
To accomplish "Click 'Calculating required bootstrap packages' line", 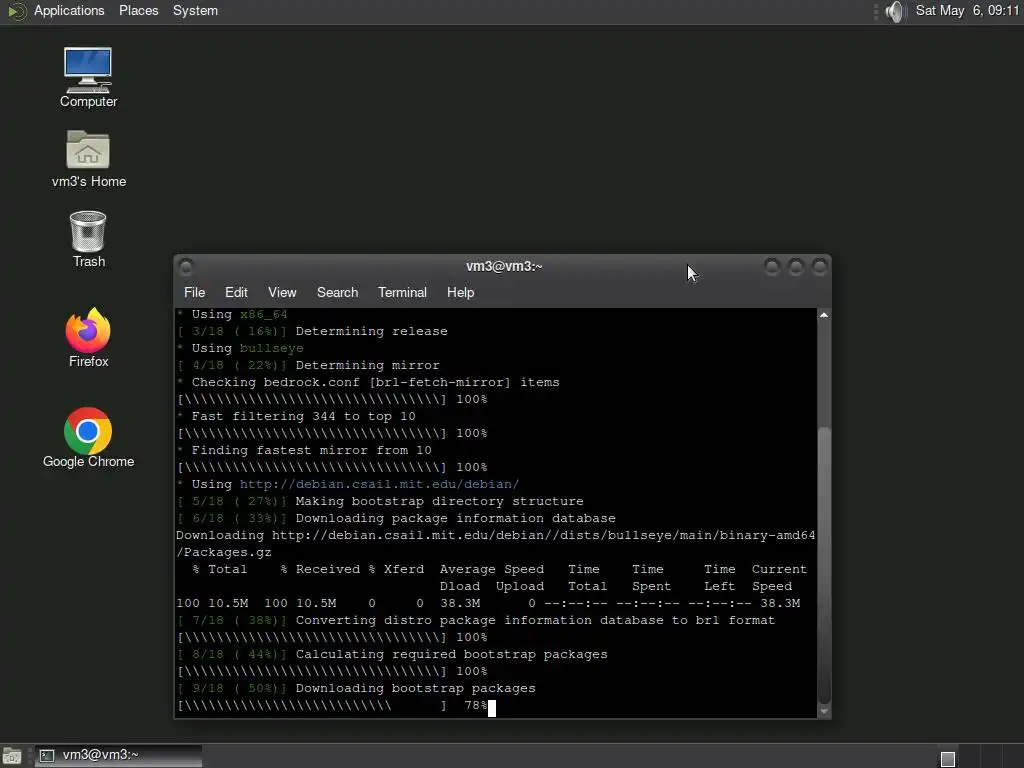I will (451, 654).
